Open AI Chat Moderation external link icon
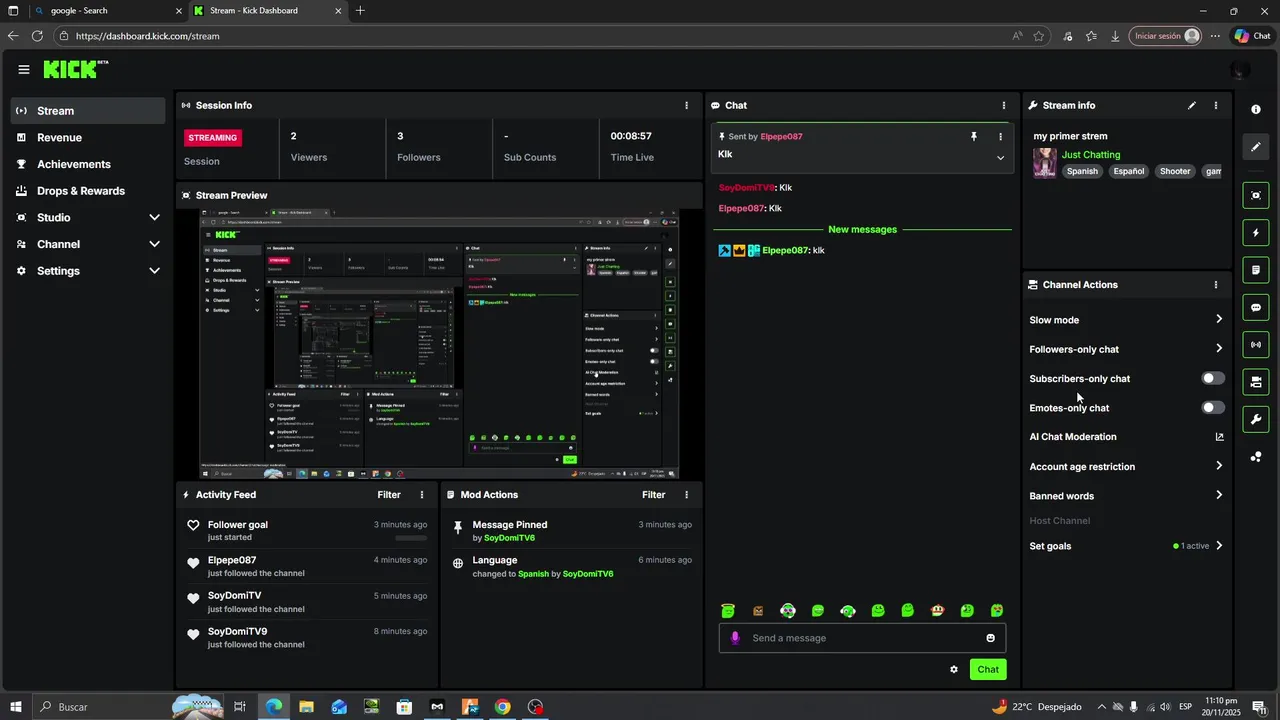The height and width of the screenshot is (720, 1280). click(x=1219, y=437)
